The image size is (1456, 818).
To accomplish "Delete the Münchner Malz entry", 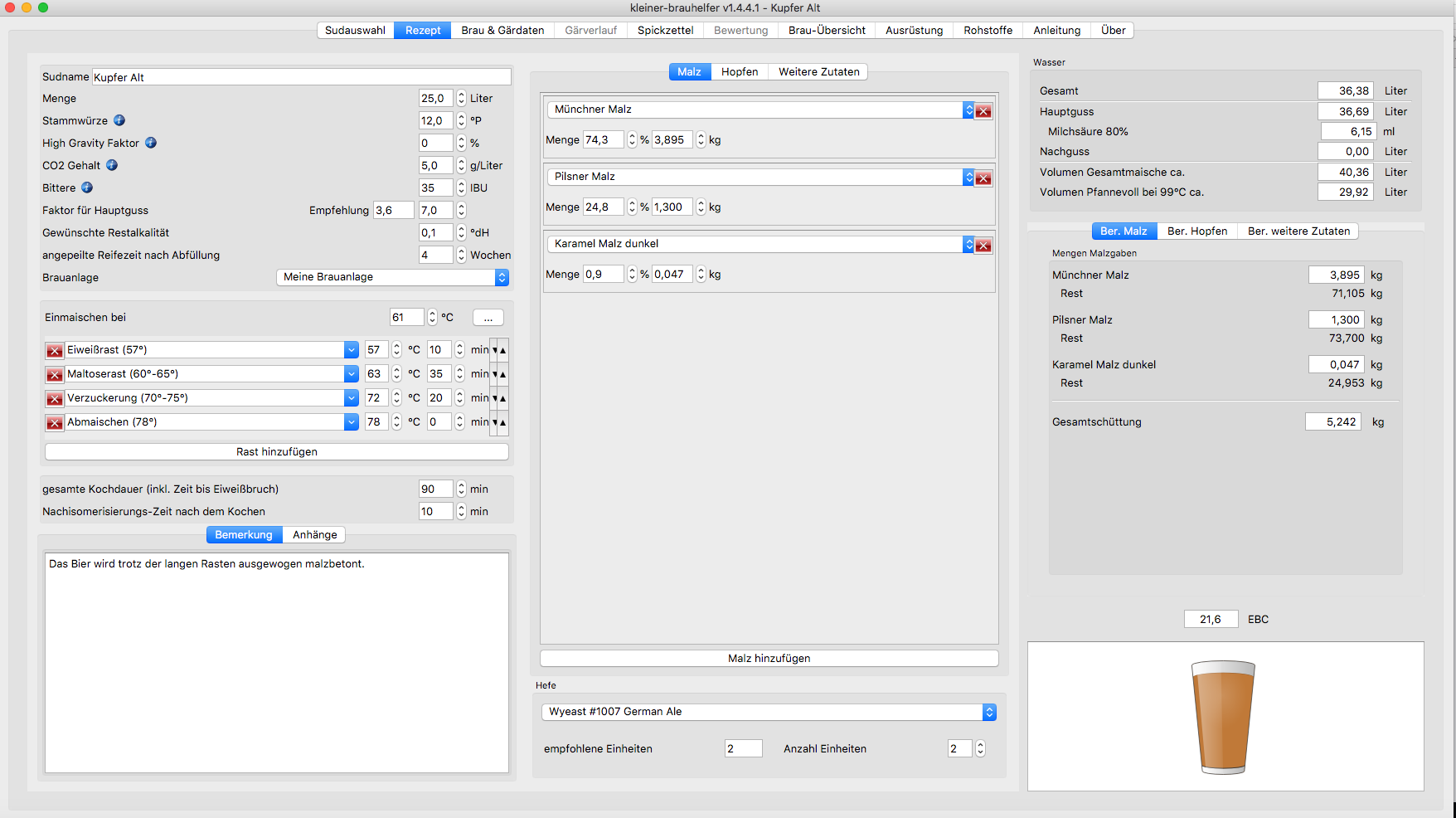I will [x=983, y=111].
